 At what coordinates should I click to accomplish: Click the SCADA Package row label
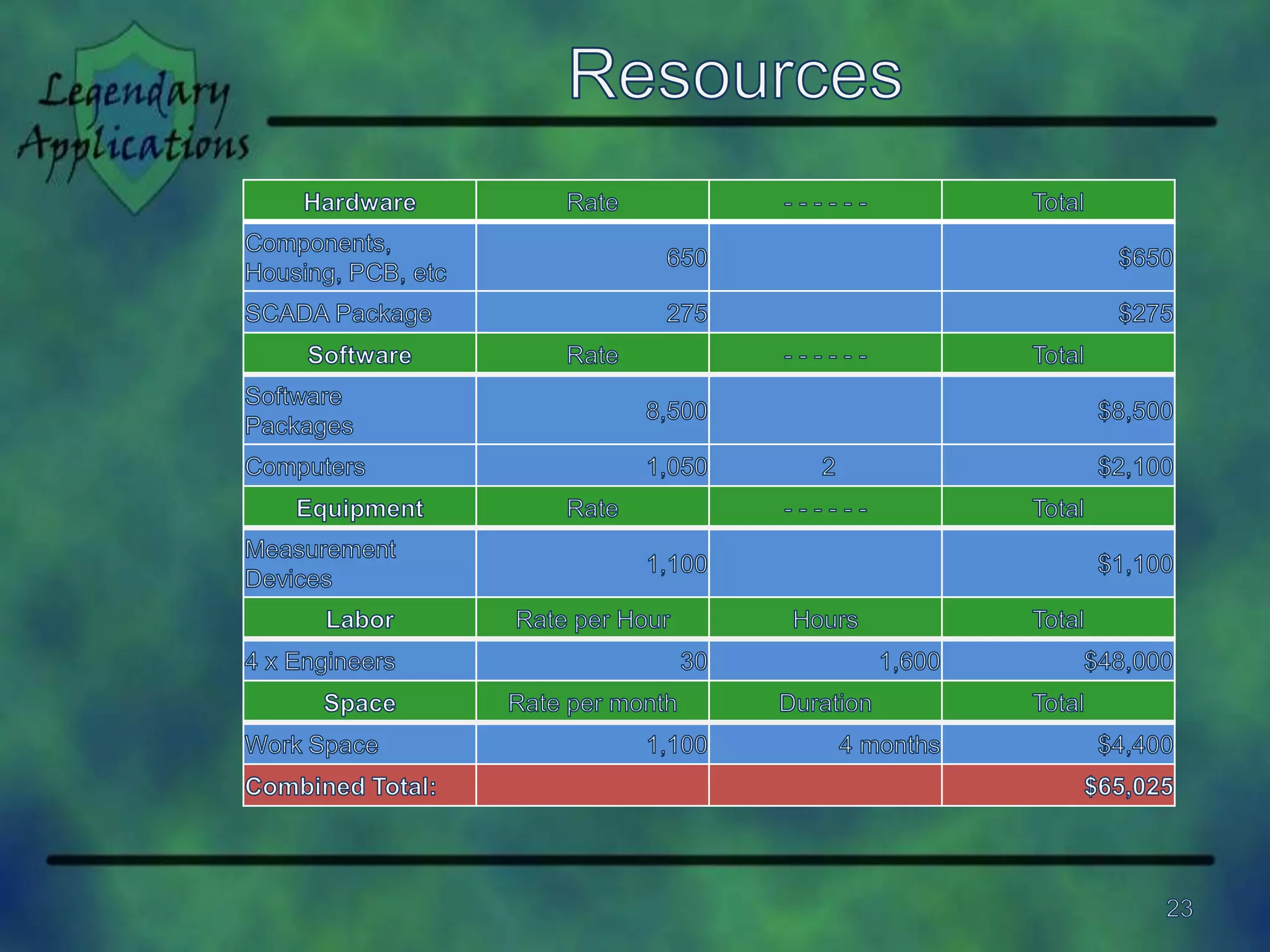[338, 313]
